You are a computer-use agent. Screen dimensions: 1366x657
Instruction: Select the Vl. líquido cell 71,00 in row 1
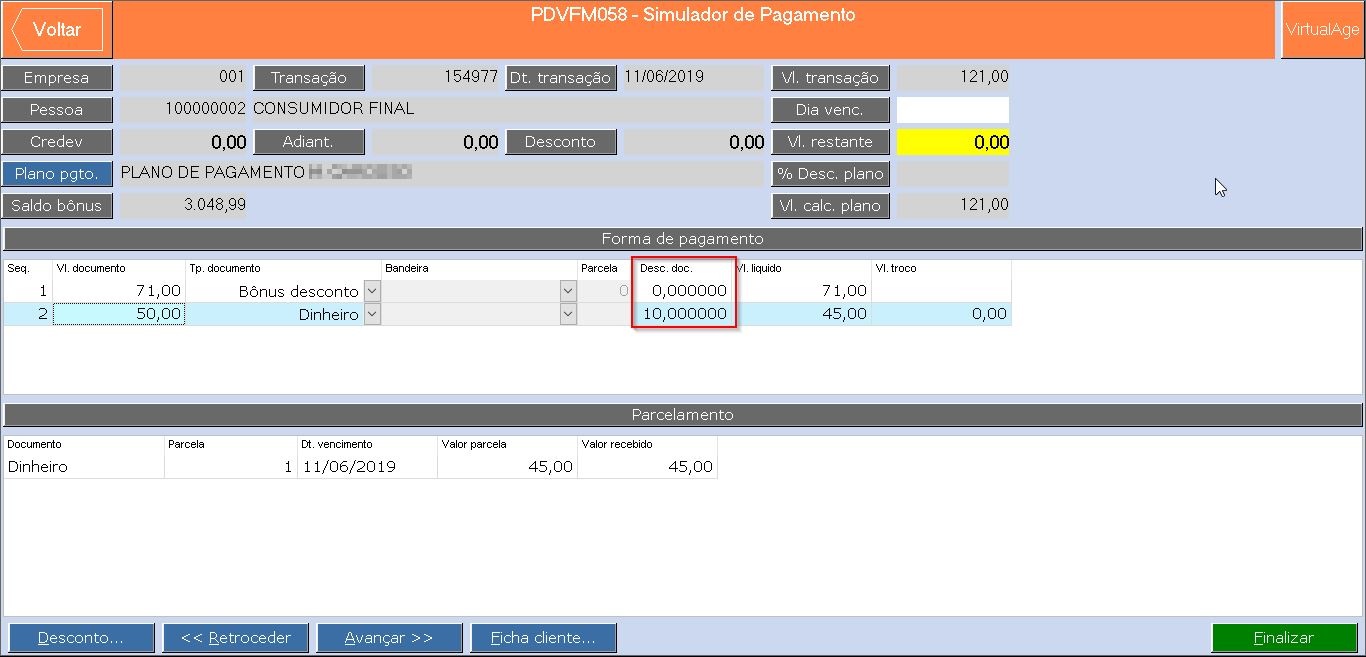tap(802, 291)
